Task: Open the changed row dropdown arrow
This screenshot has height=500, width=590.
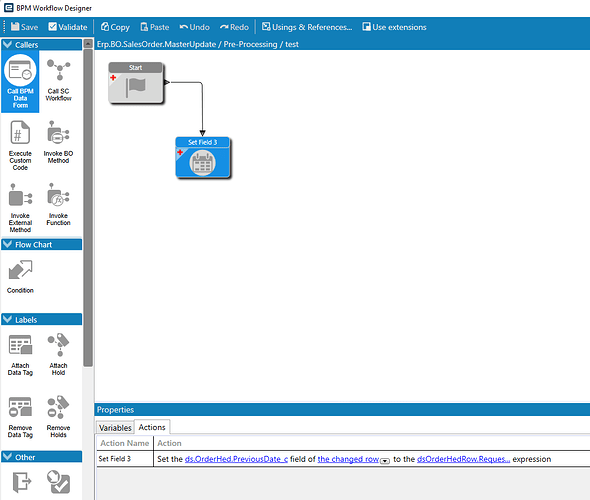Action: 385,461
